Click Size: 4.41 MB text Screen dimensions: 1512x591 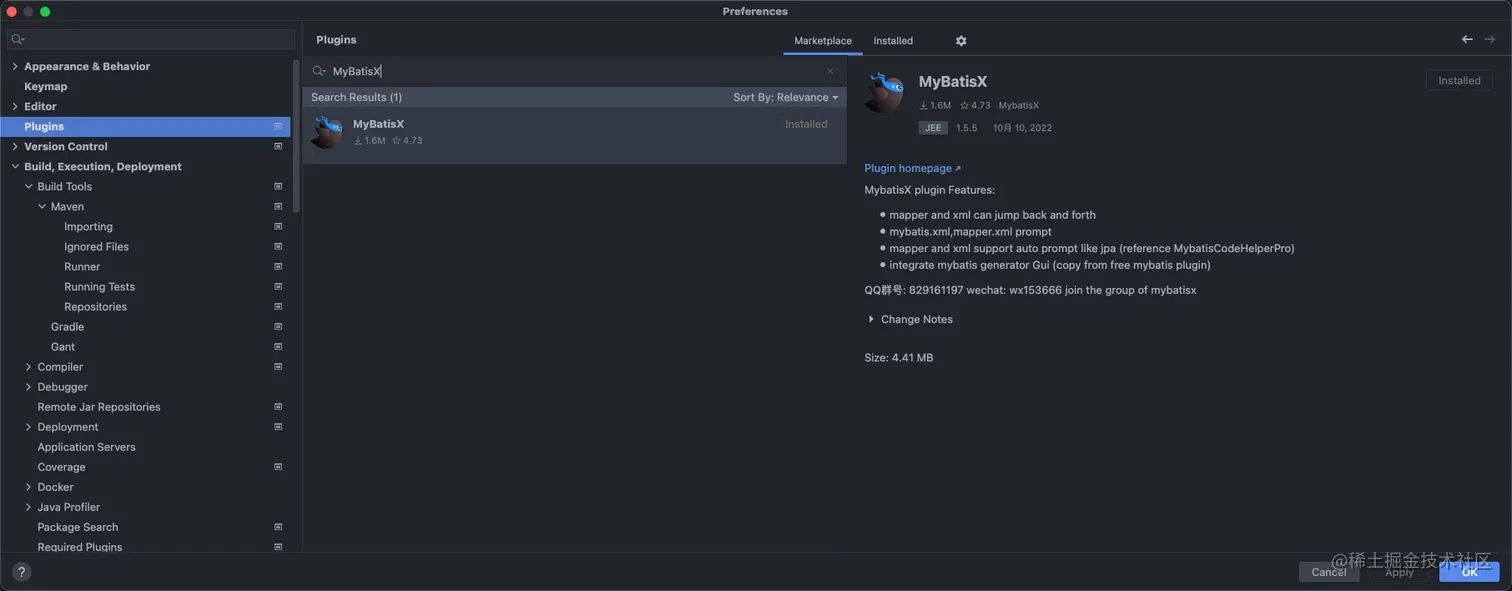(x=898, y=357)
